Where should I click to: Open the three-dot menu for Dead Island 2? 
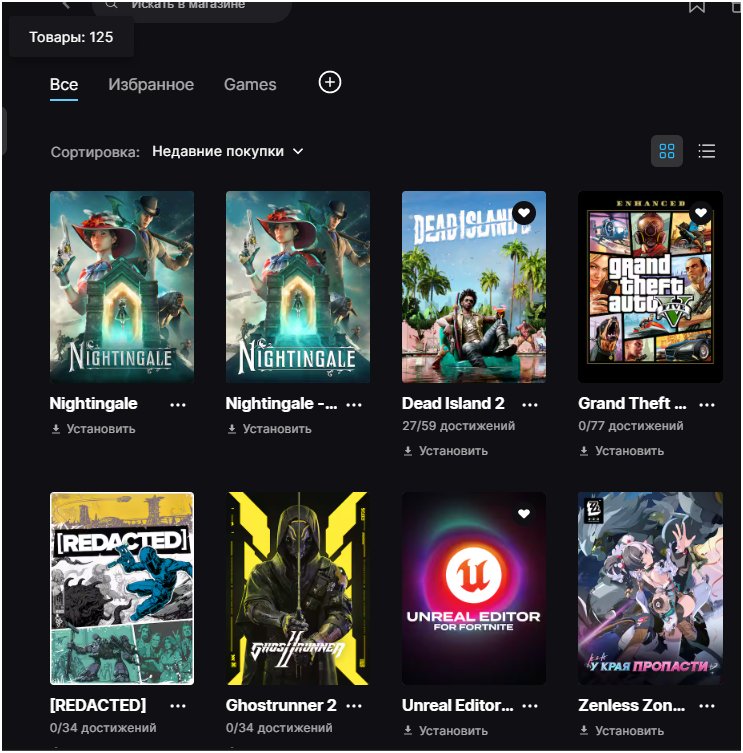click(x=530, y=405)
